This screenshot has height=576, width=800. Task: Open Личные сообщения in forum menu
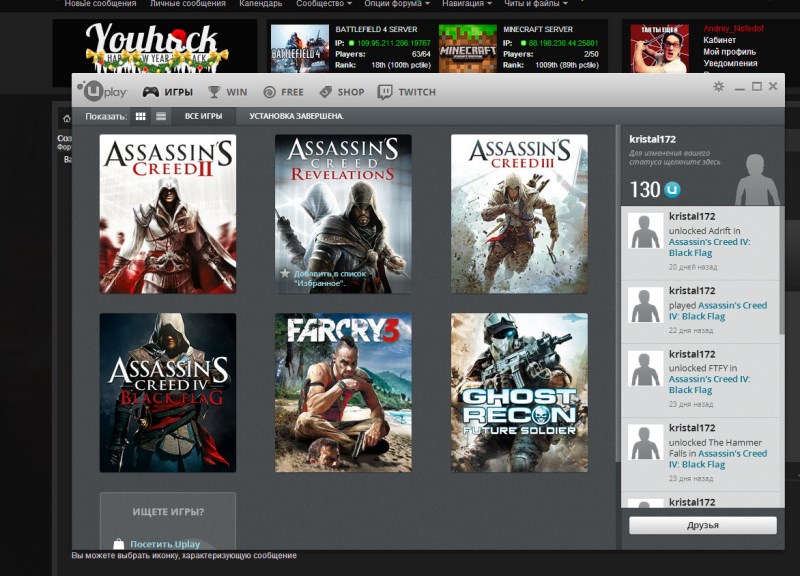click(x=188, y=4)
